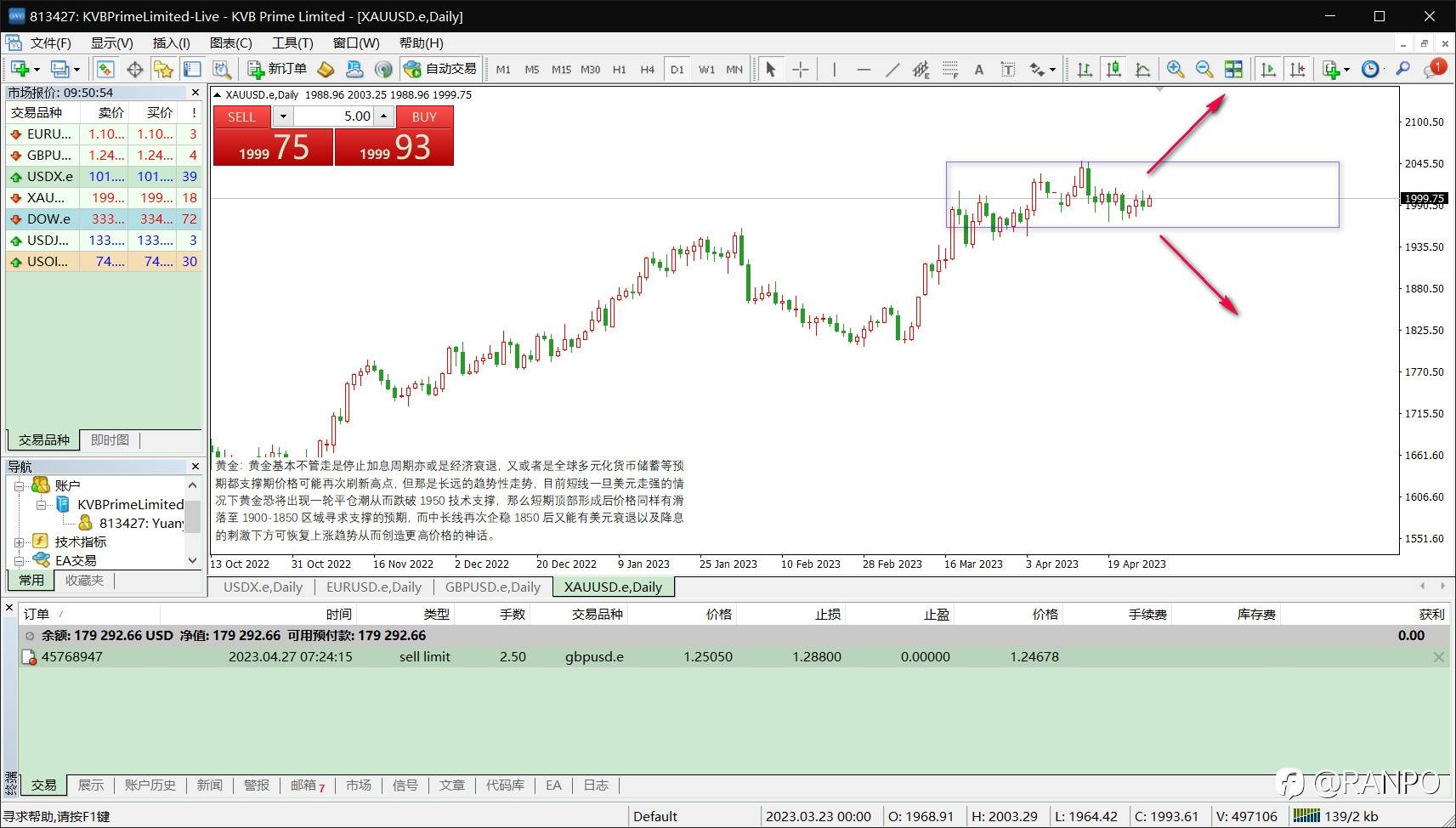Toggle the Terminal panel icon
Screen dimensions: 1456x828
tap(192, 70)
